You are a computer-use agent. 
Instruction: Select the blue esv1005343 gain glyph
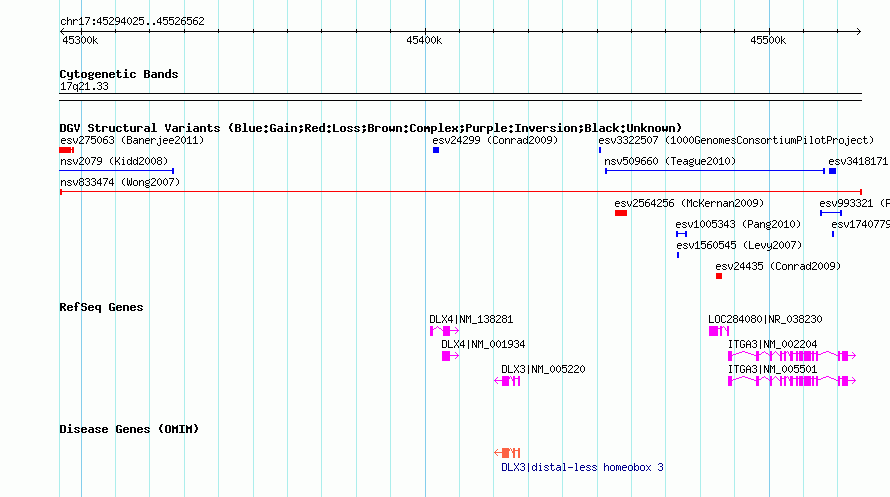tap(682, 234)
